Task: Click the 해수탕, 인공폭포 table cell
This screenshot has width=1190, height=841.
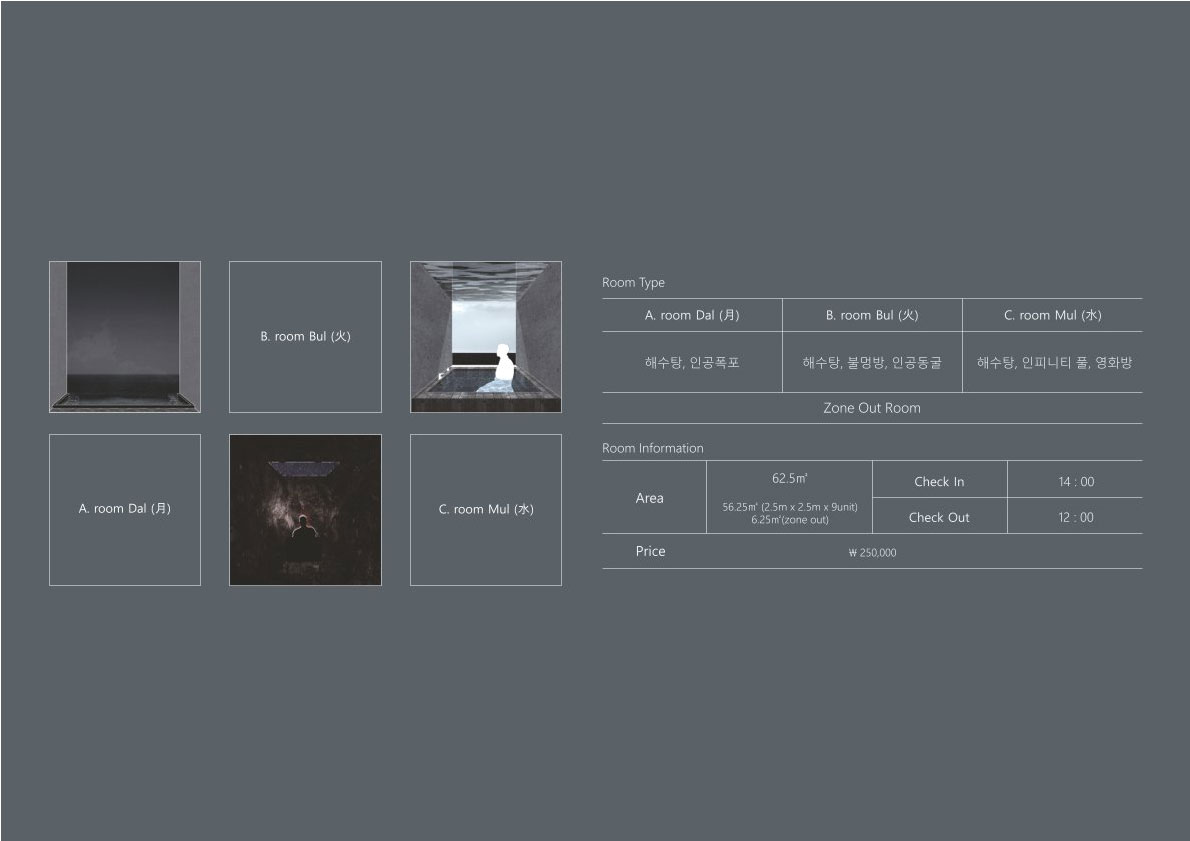Action: (x=692, y=363)
